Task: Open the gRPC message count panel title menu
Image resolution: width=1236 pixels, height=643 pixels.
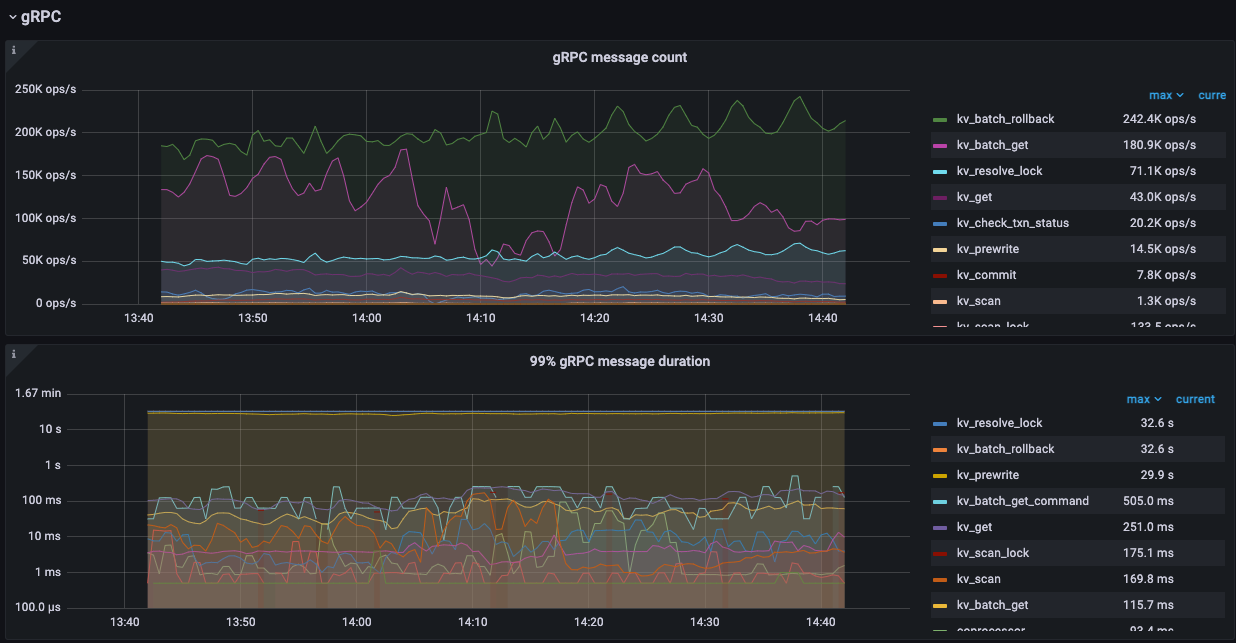Action: (619, 57)
